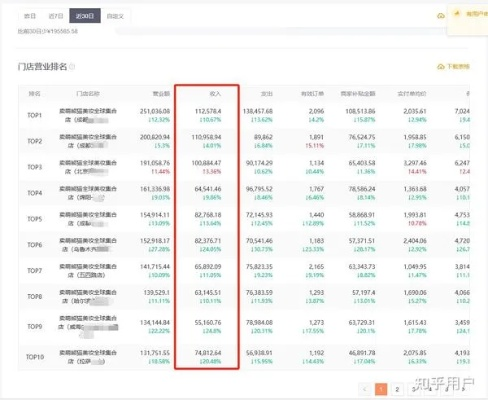The image size is (488, 400).
Task: Click expense value 90,174.29 in the TOP3 row
Action: tap(259, 163)
